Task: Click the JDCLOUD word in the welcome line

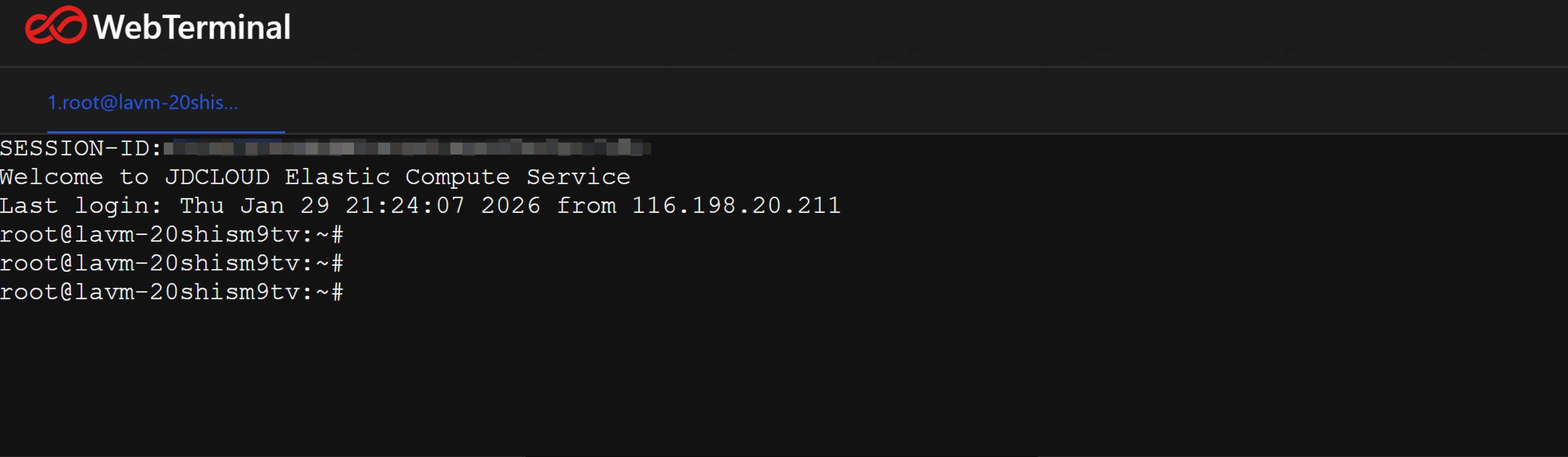Action: (217, 177)
